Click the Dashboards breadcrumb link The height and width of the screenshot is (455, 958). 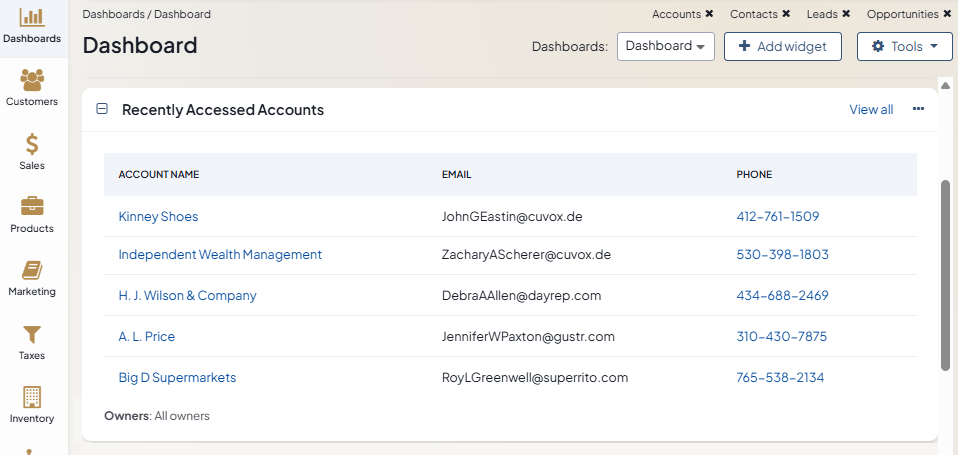point(114,14)
